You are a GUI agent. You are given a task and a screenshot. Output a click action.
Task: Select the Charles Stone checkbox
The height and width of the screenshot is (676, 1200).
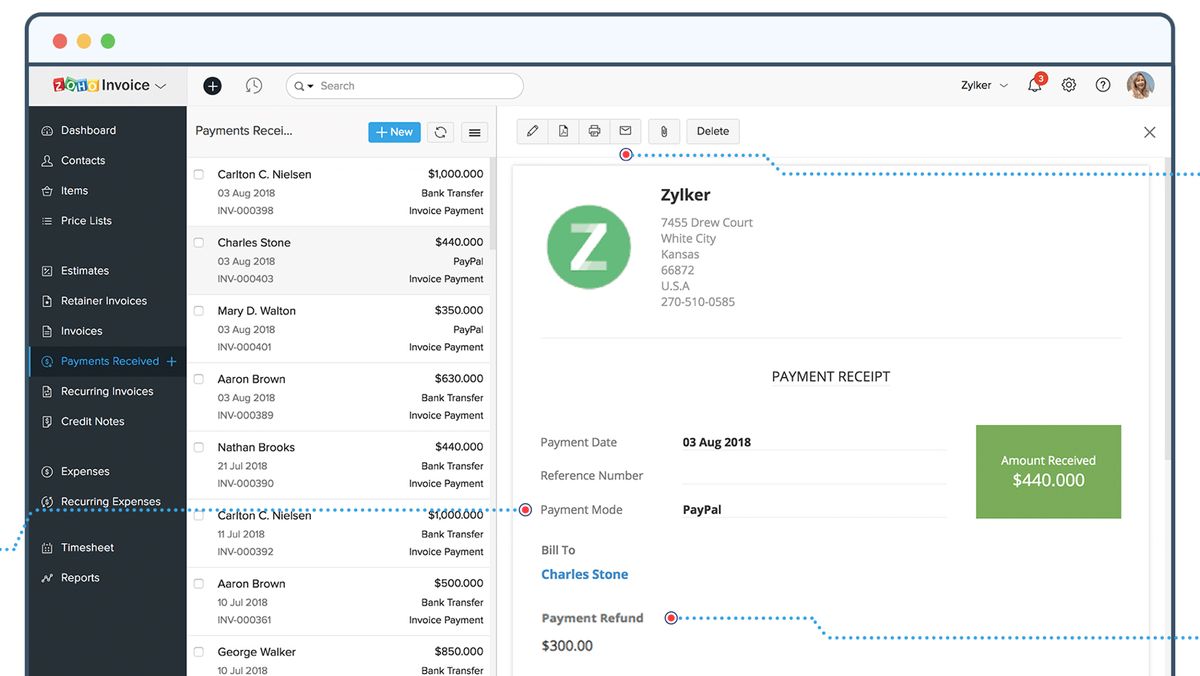[x=199, y=243]
